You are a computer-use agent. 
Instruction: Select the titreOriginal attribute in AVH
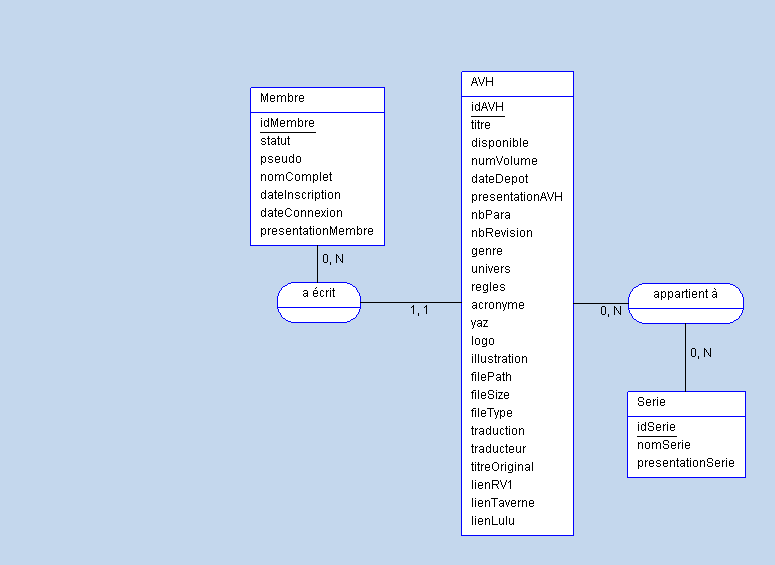click(502, 467)
